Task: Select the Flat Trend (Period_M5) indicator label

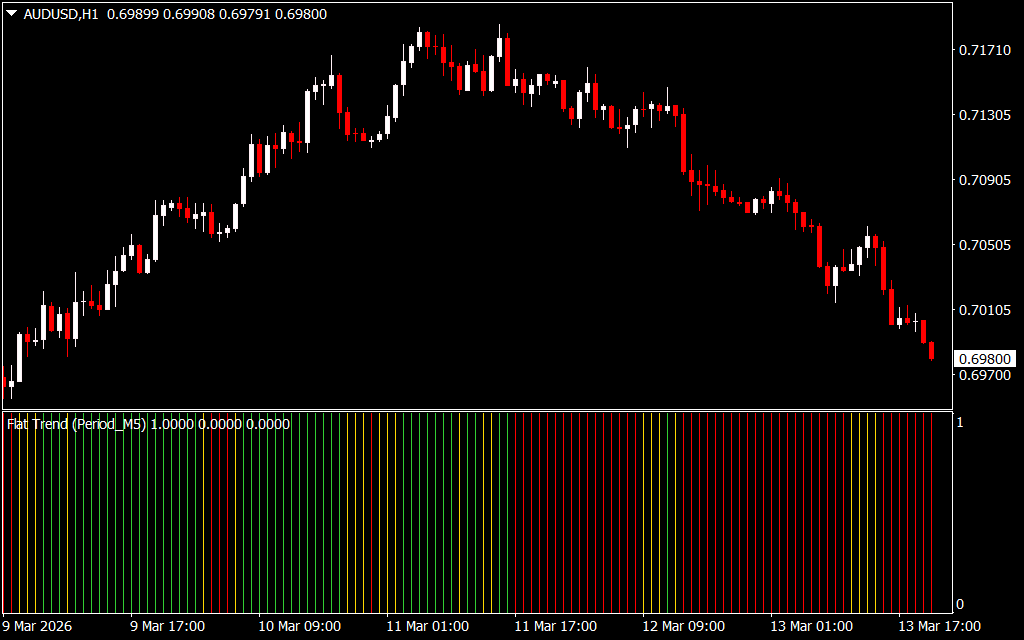Action: (x=77, y=424)
